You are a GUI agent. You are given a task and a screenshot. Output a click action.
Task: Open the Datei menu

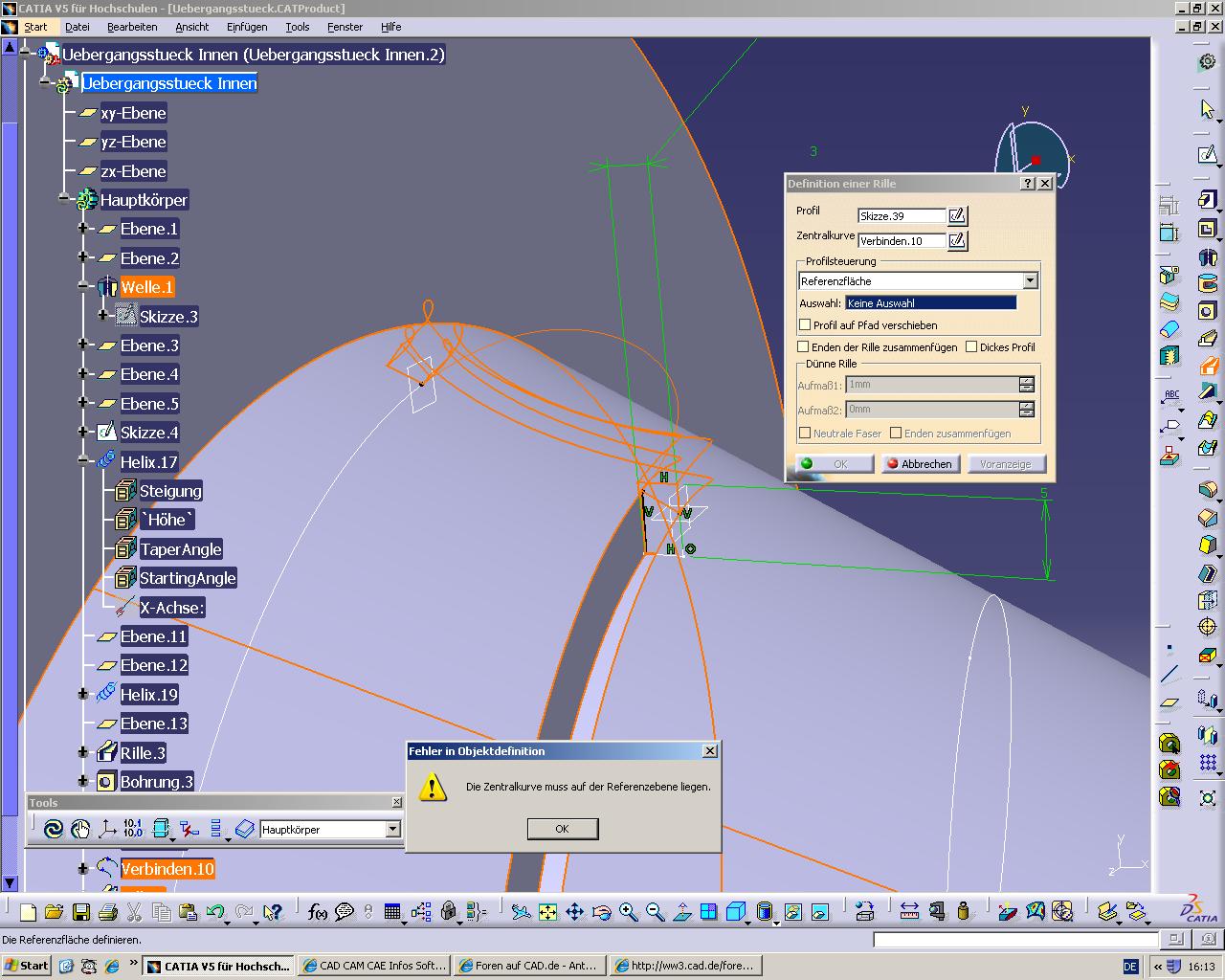tap(78, 27)
